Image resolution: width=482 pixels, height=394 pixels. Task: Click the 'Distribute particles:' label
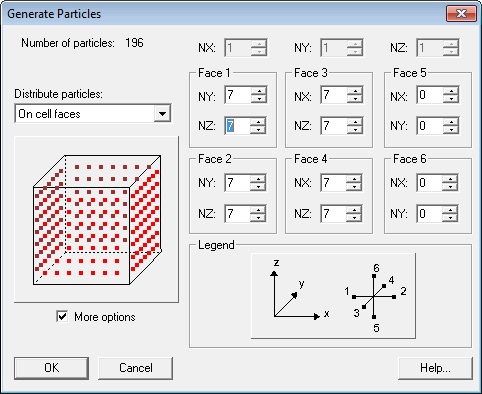(x=58, y=94)
